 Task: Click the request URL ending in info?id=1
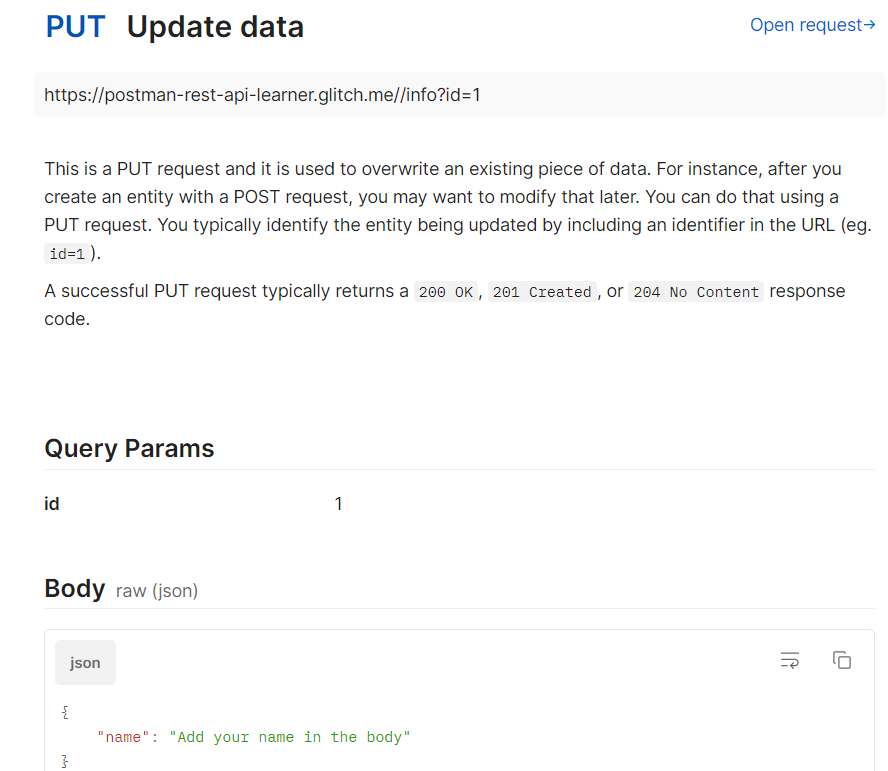264,95
